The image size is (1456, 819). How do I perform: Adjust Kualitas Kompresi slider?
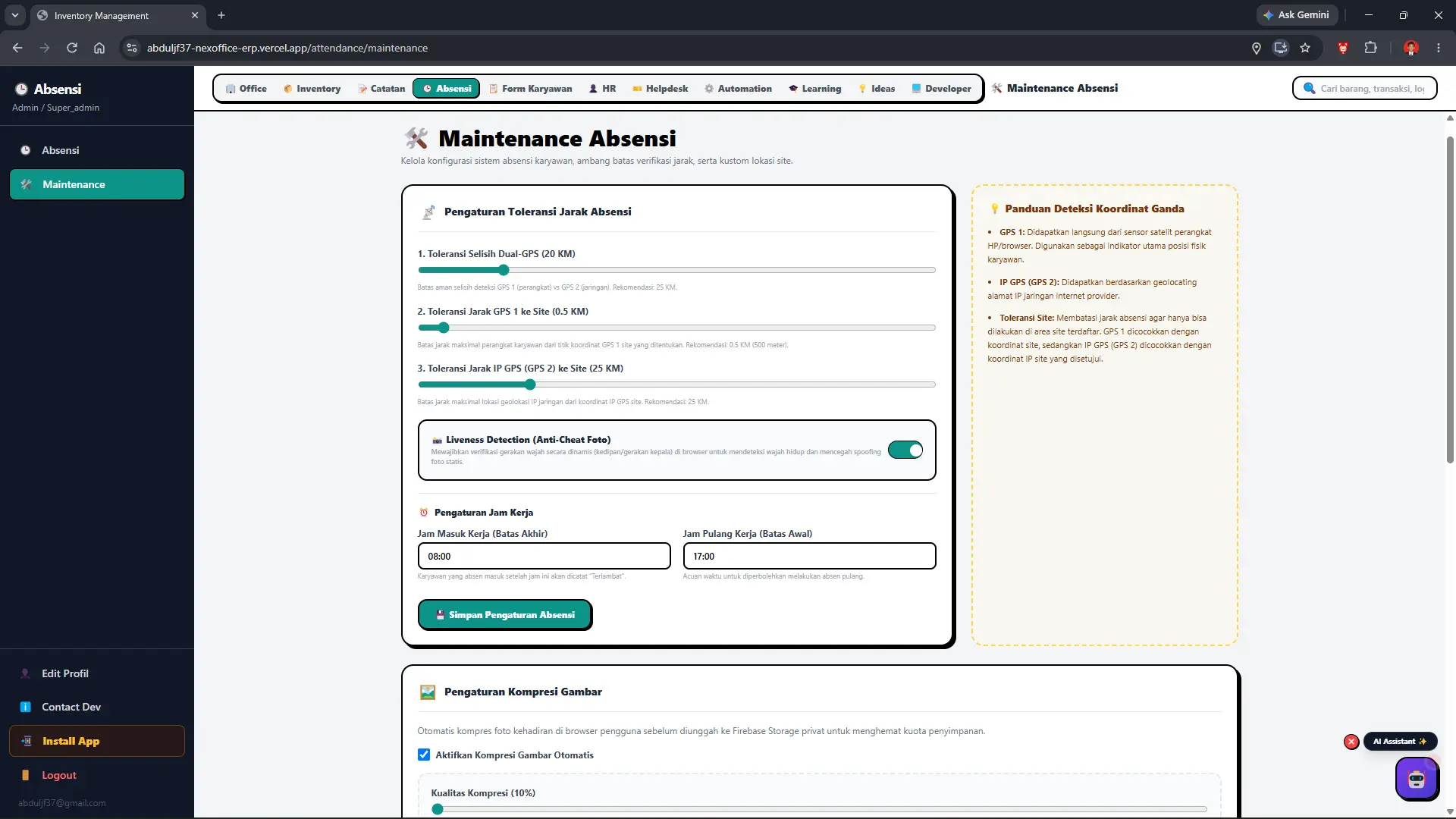click(x=819, y=809)
